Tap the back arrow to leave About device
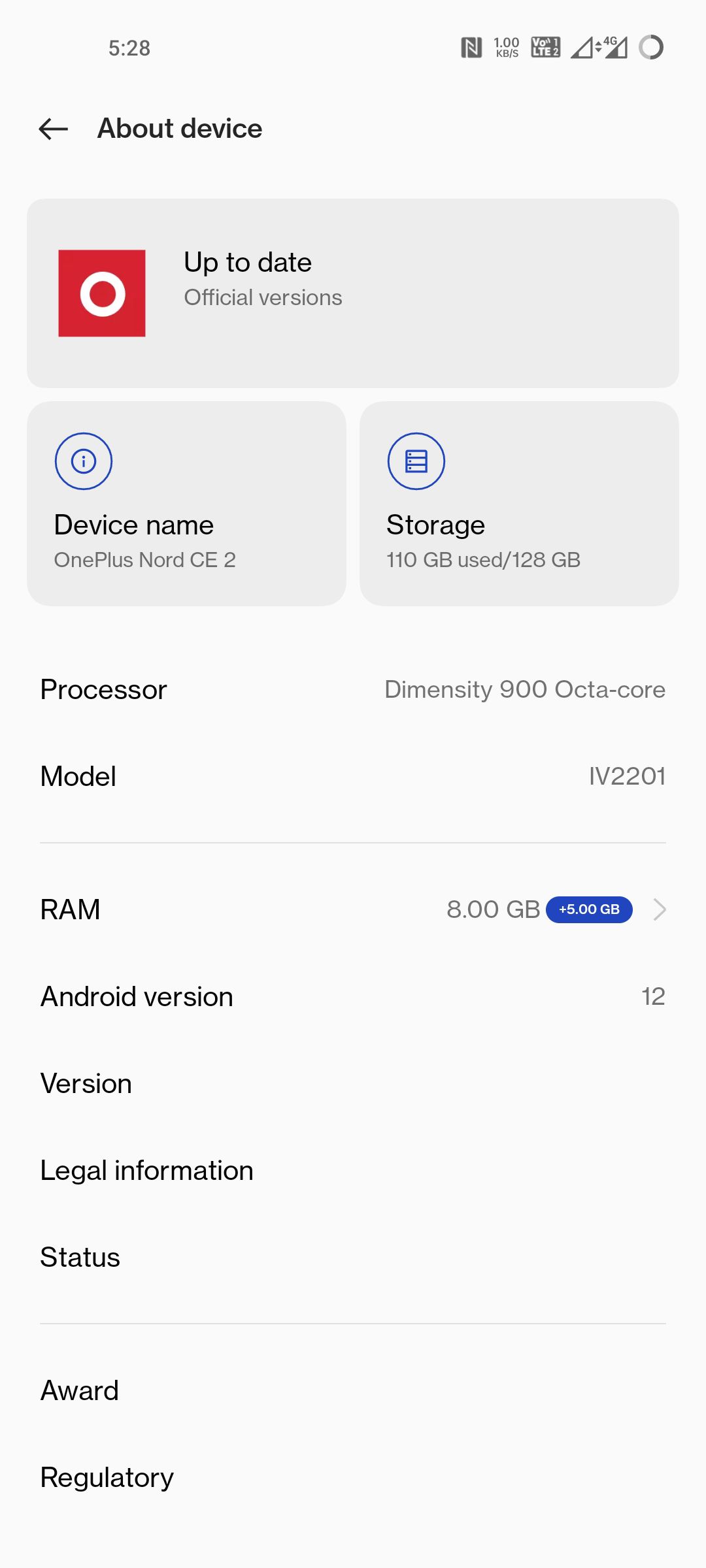Viewport: 706px width, 1568px height. [52, 129]
